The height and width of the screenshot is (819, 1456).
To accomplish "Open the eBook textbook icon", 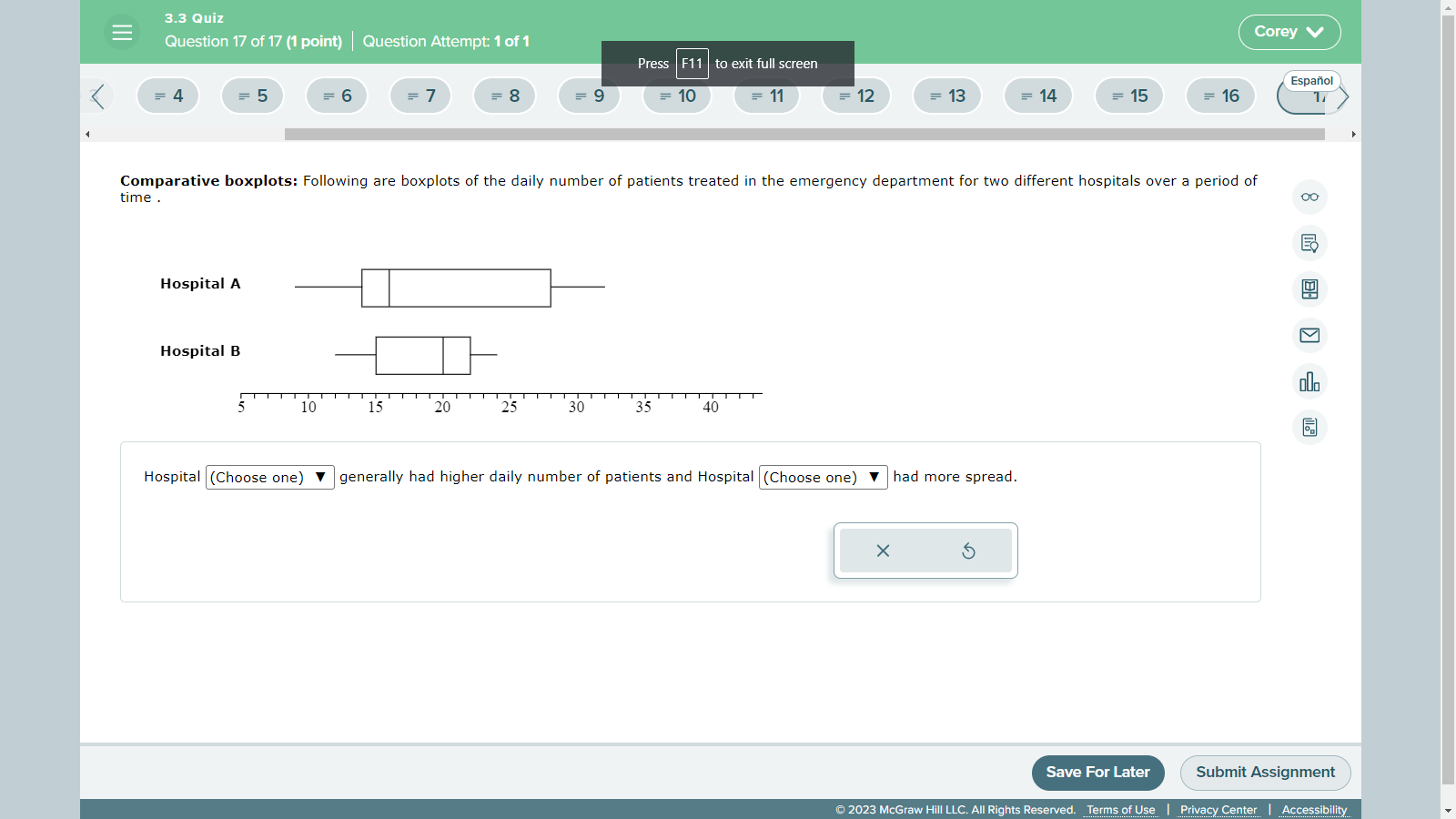I will coord(1309,289).
